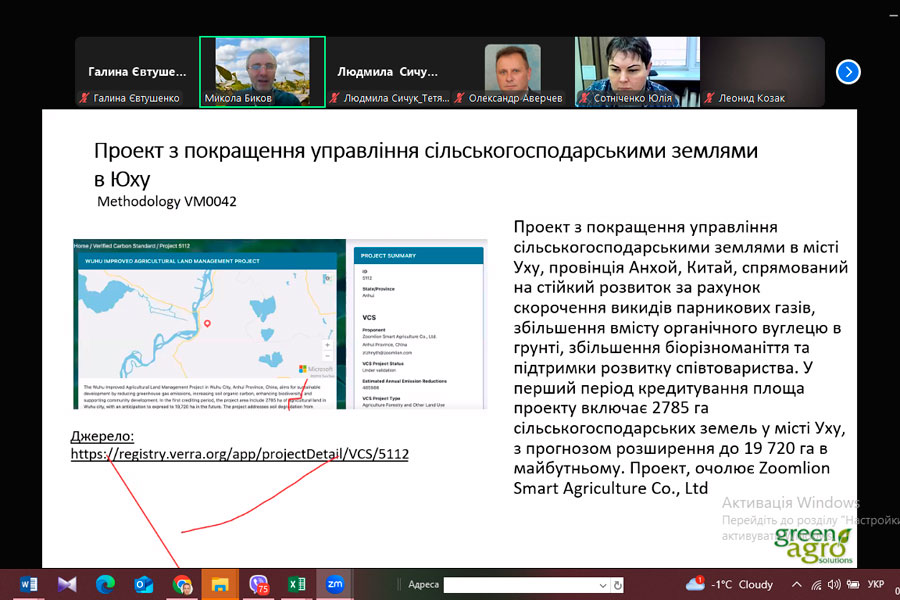The width and height of the screenshot is (900, 600).
Task: Open Outlook from the taskbar
Action: click(143, 584)
